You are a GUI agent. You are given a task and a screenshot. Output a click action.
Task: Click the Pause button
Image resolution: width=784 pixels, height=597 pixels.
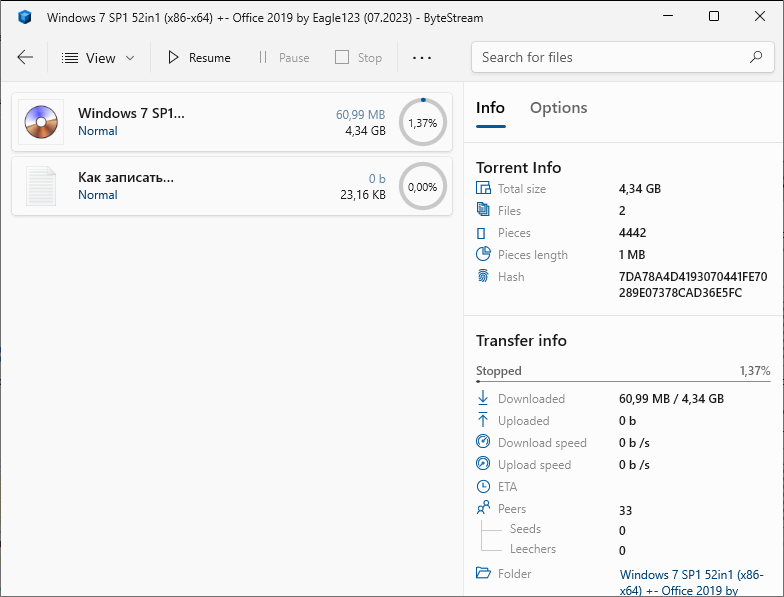click(x=284, y=58)
